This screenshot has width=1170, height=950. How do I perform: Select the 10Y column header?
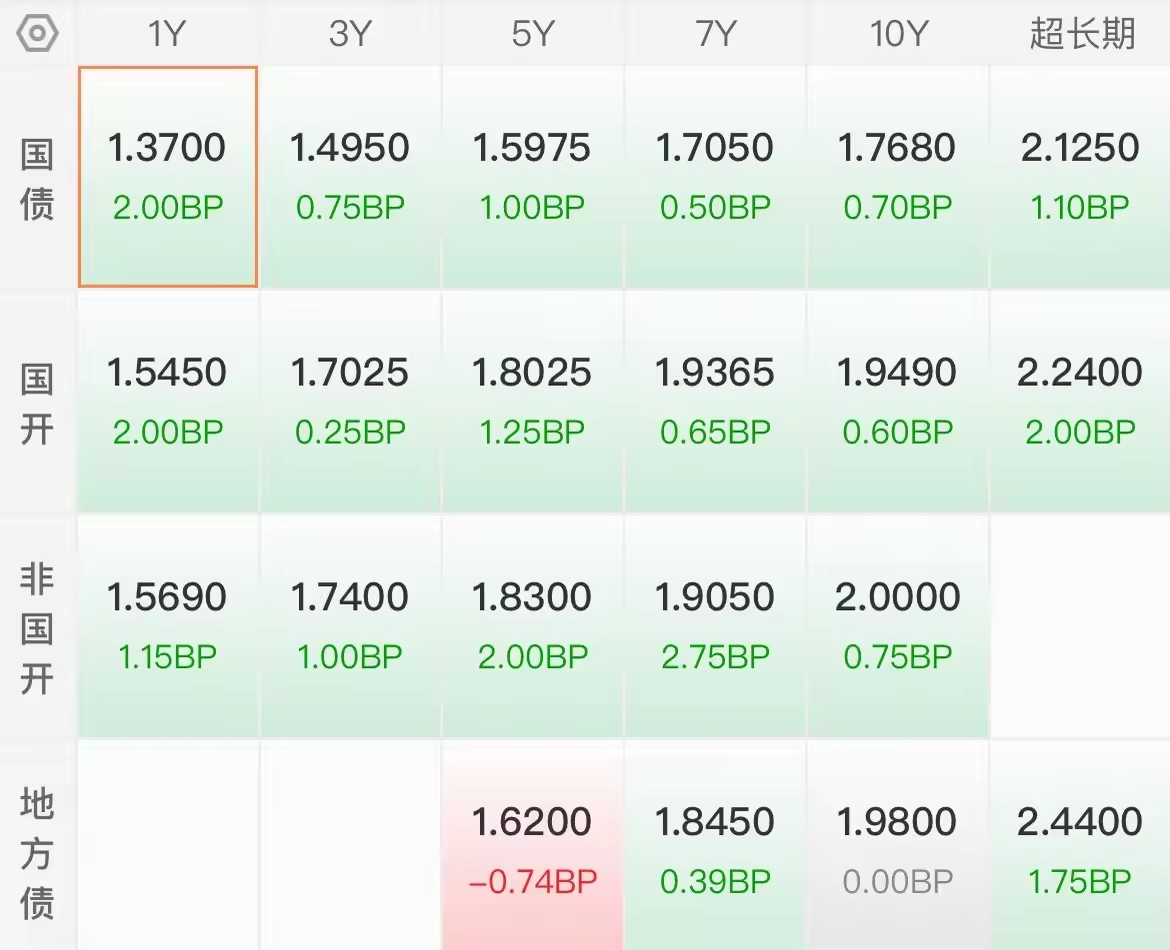click(x=898, y=34)
